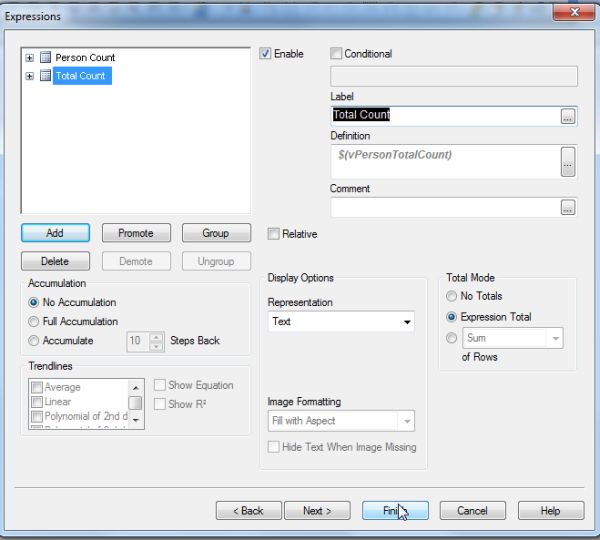This screenshot has width=600, height=540.
Task: Open Help for the Expressions dialog
Action: pos(551,511)
